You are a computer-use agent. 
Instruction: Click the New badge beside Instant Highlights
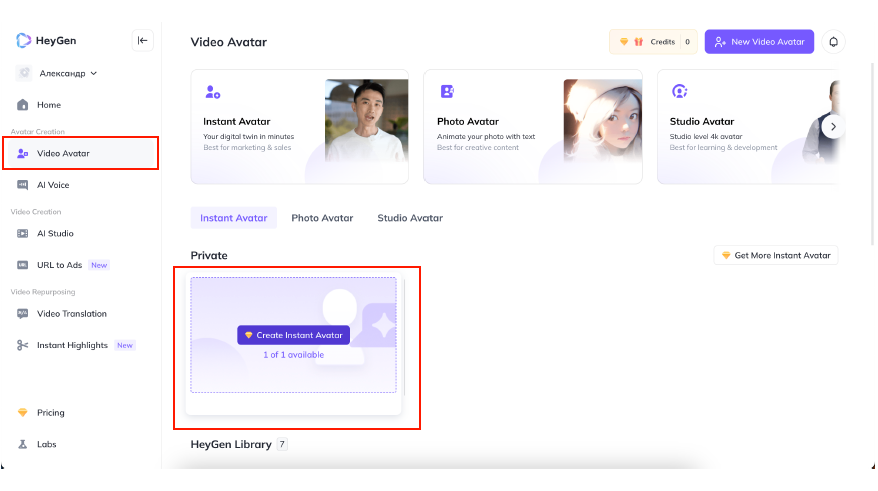coord(125,345)
